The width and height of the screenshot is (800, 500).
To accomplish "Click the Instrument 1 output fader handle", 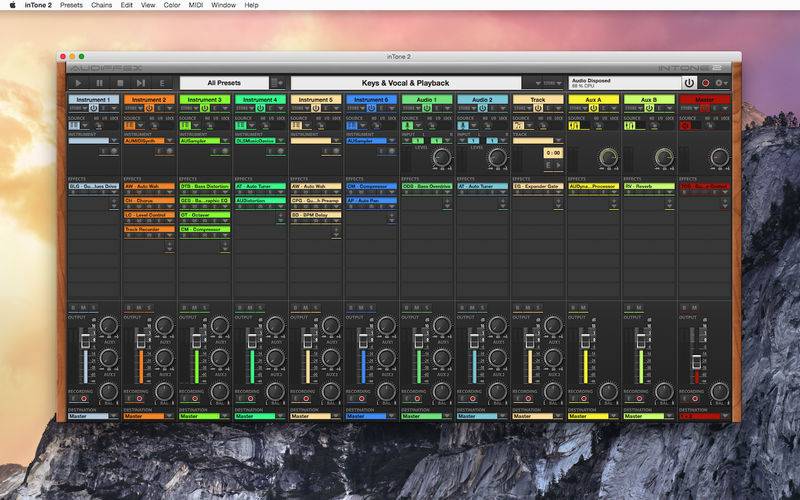I will click(85, 341).
